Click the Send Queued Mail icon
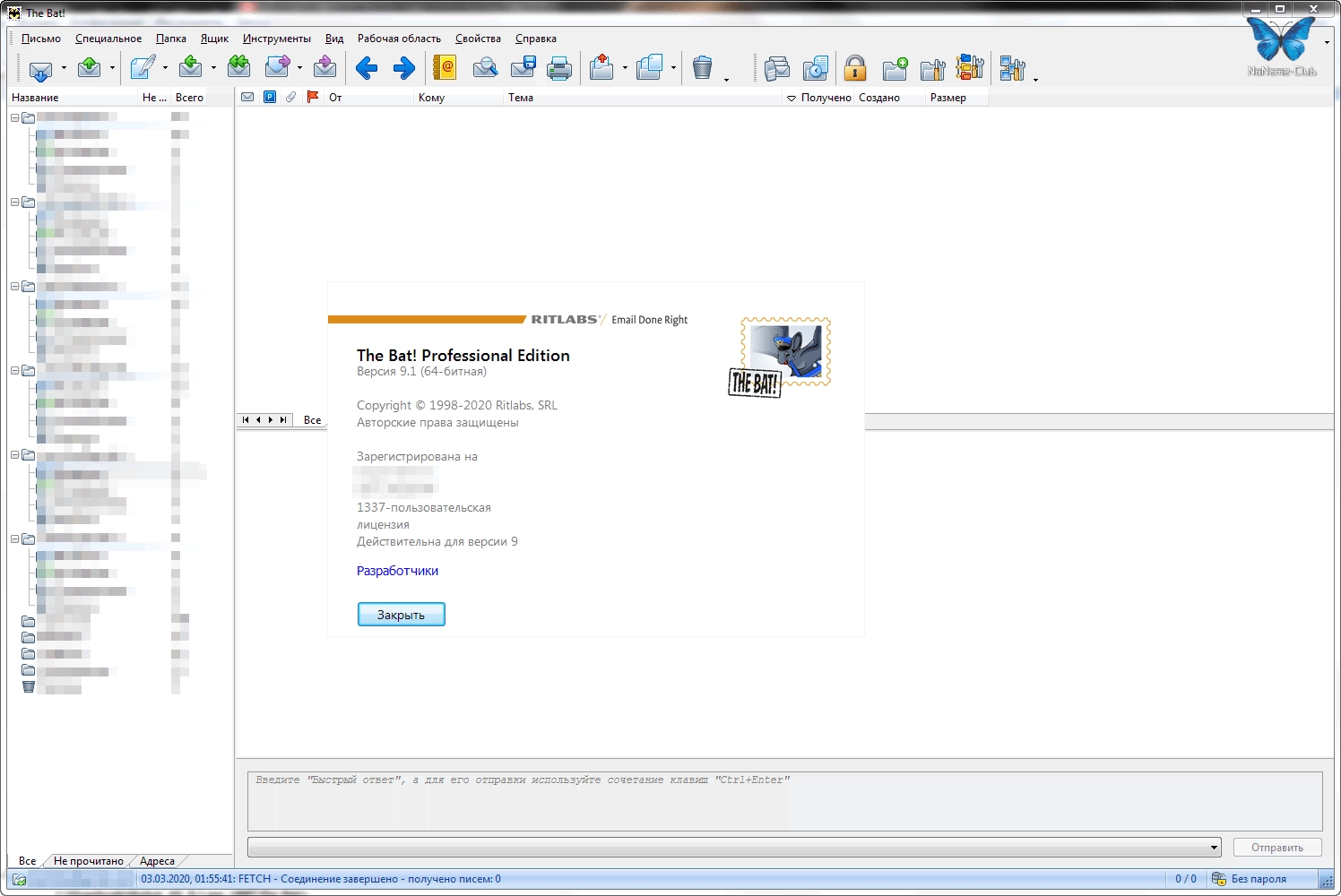 point(89,67)
